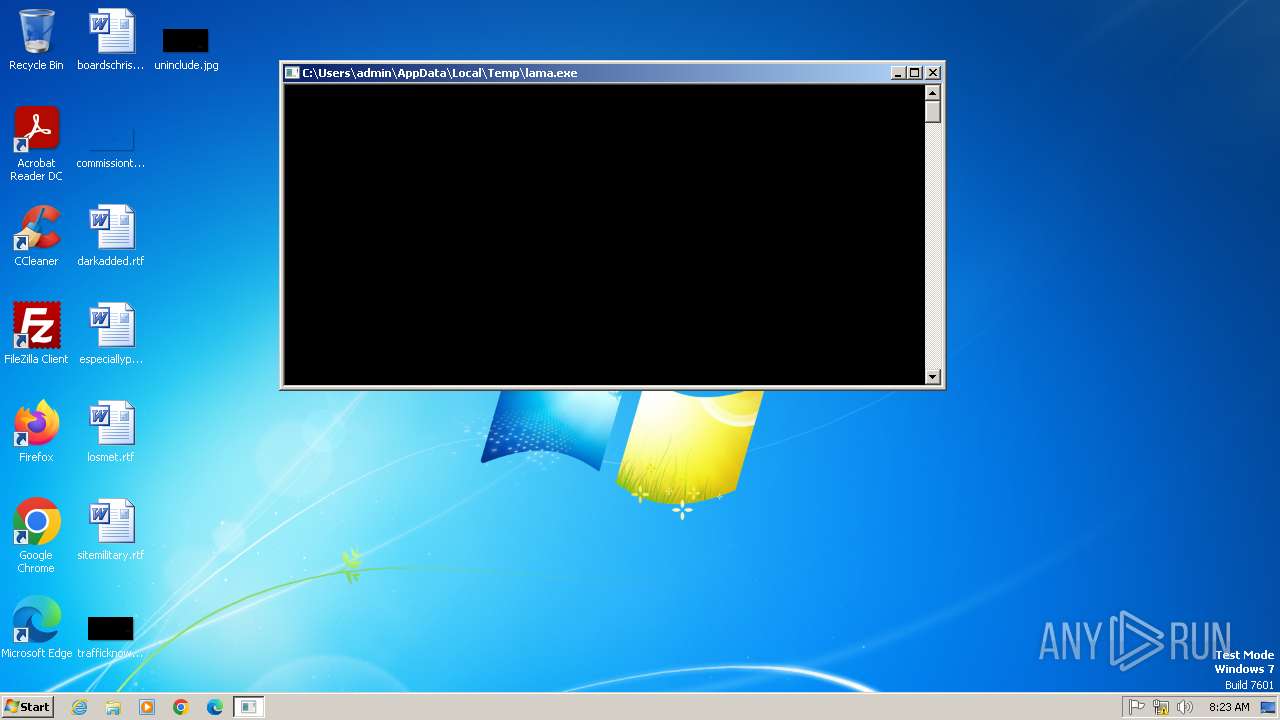Click Show desktop button in tray corner

[1269, 707]
